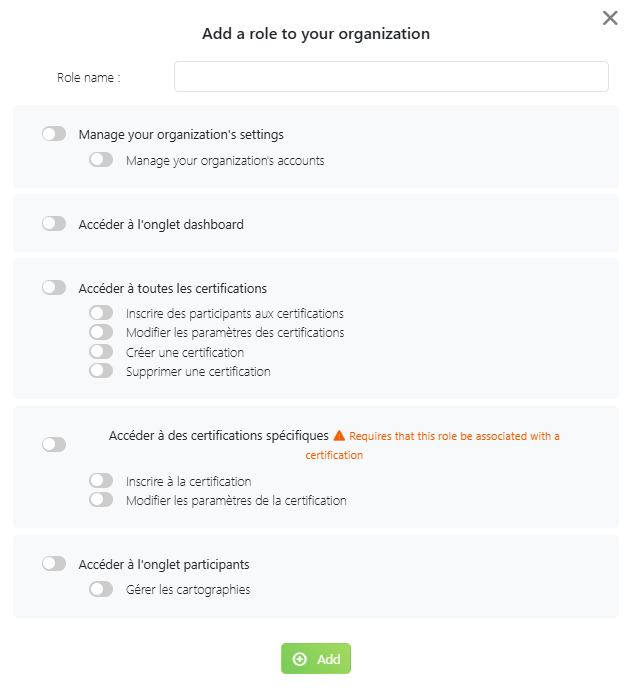
Task: Enable Modifier les paramètres des certifications
Action: 101,332
